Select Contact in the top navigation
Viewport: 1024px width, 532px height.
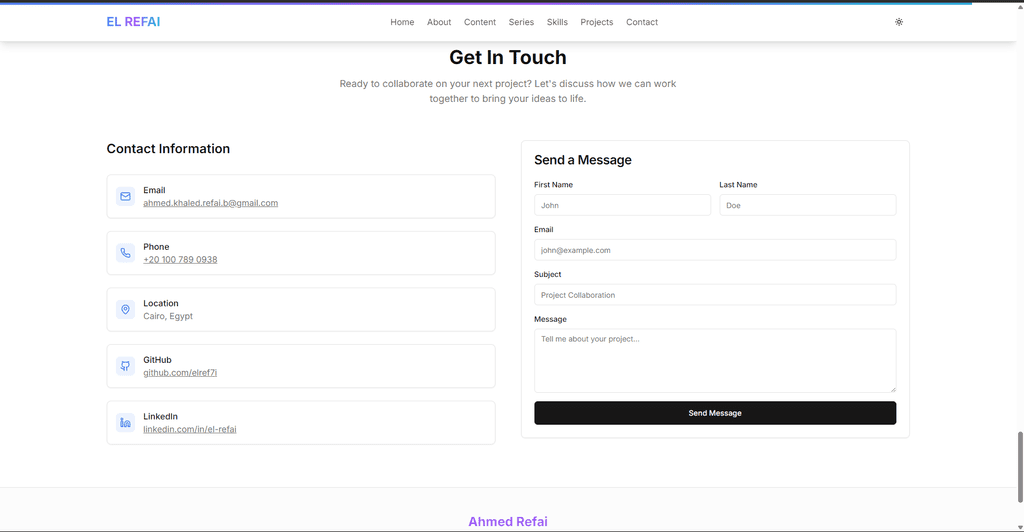click(x=642, y=22)
